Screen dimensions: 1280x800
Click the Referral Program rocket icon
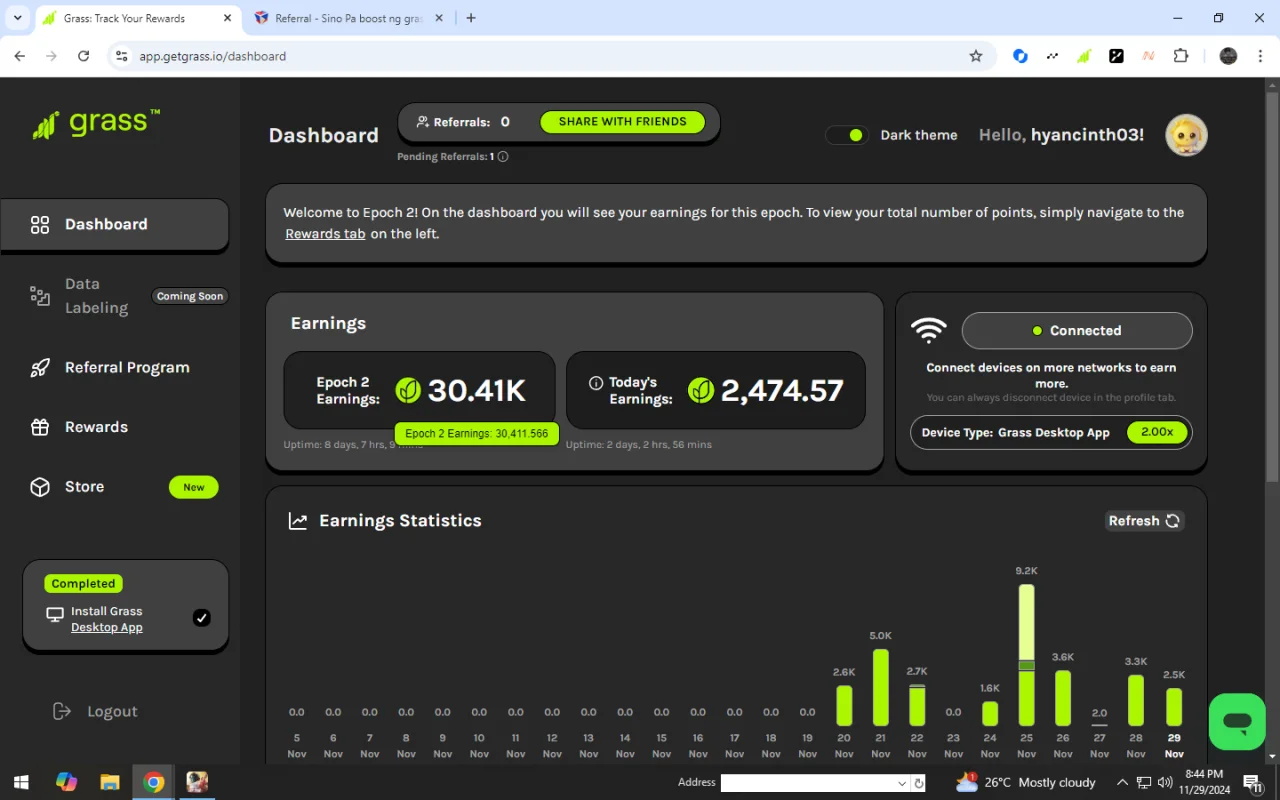coord(40,368)
